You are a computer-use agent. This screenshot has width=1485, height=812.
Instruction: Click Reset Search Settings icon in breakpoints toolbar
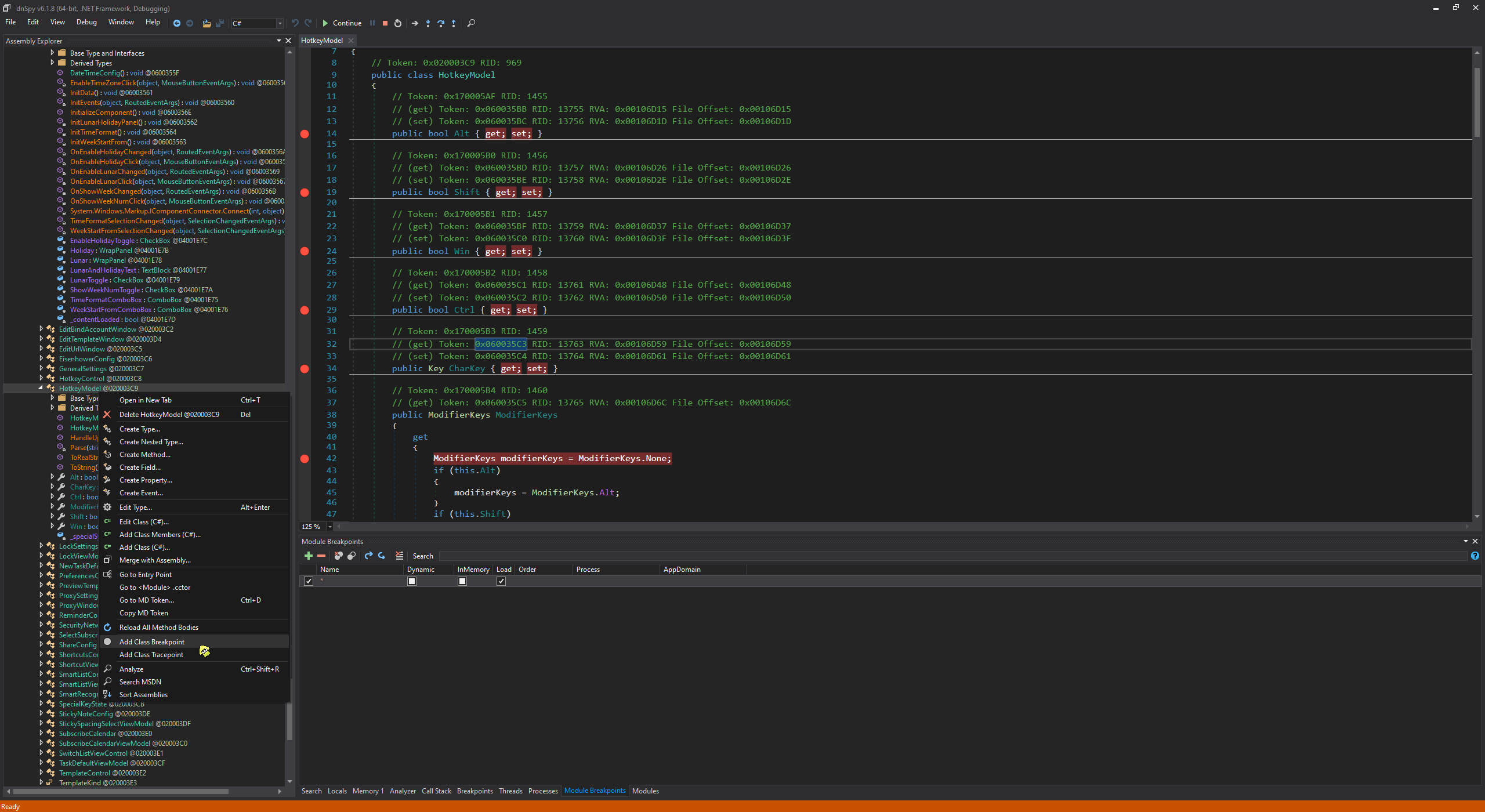pos(399,556)
